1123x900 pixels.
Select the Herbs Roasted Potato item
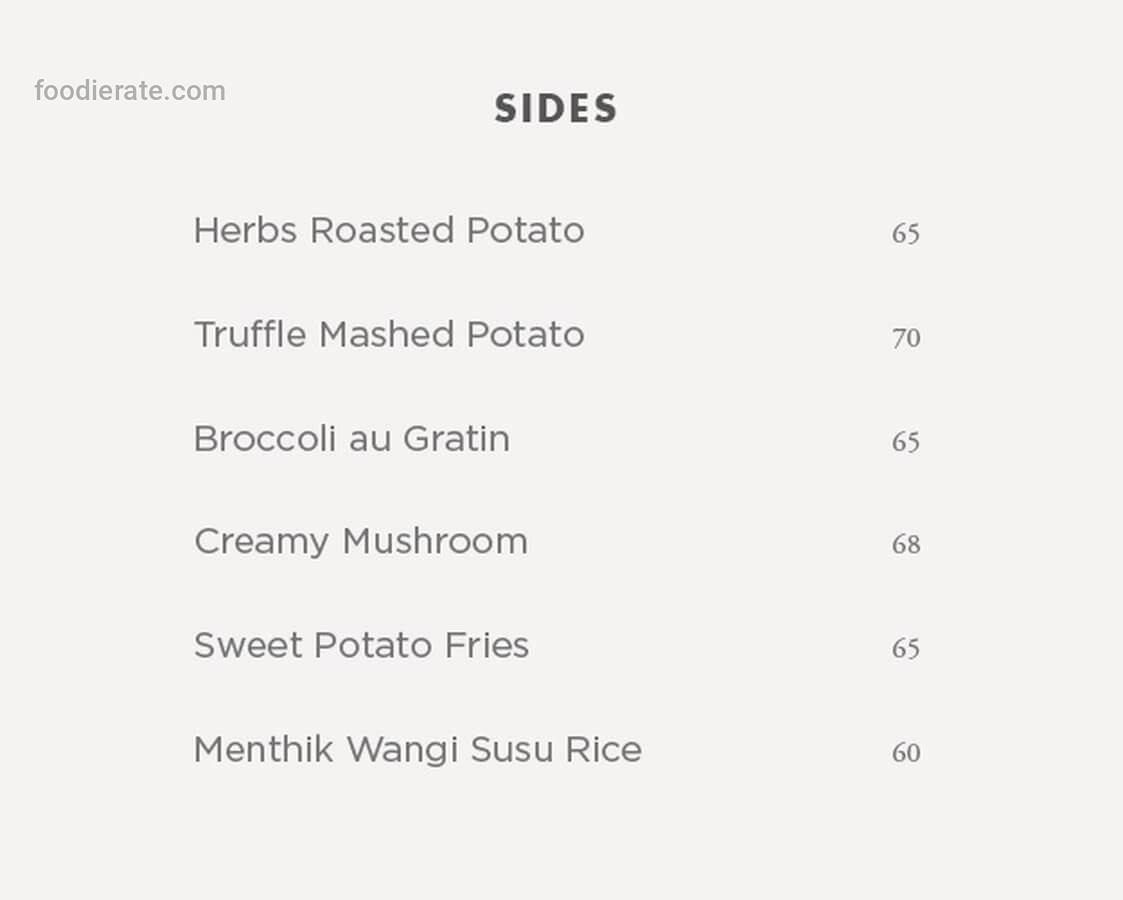[389, 231]
